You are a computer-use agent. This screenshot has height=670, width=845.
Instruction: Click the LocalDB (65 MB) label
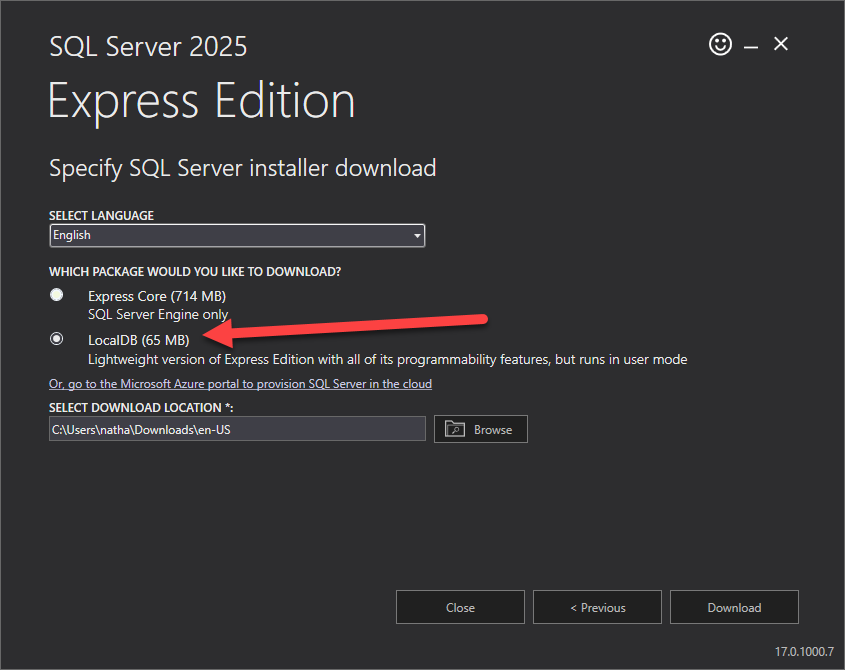point(138,340)
